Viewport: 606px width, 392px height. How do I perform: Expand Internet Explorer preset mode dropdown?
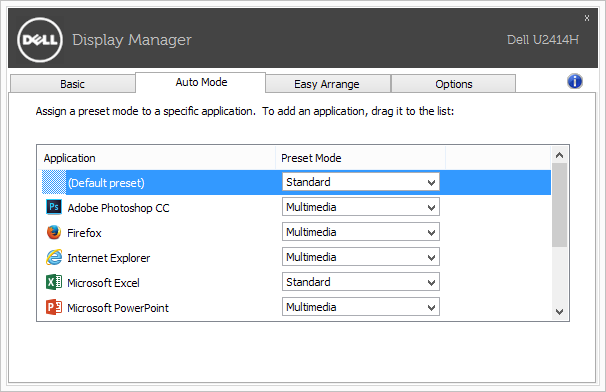(x=361, y=257)
